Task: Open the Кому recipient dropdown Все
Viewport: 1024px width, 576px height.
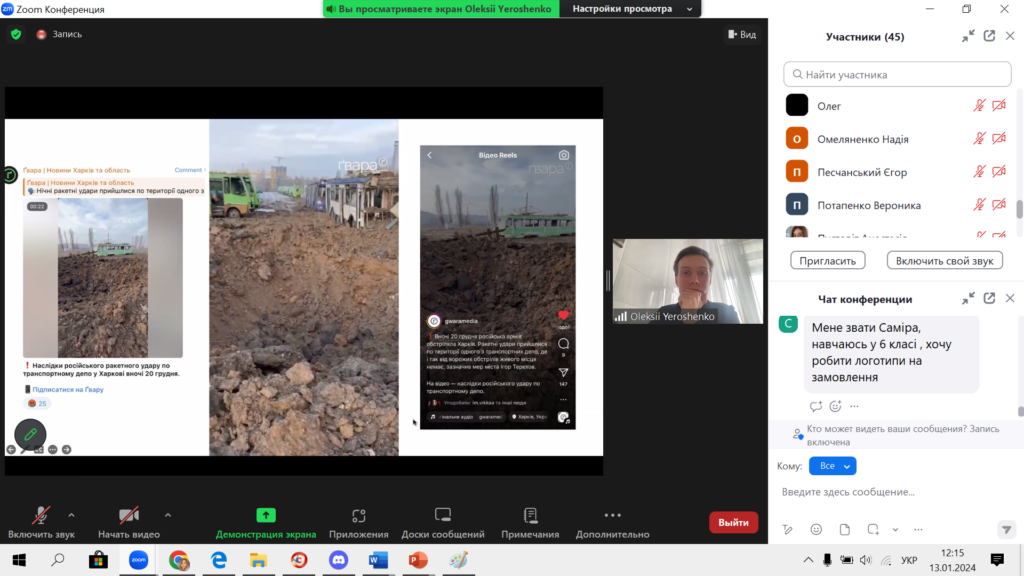Action: click(833, 466)
